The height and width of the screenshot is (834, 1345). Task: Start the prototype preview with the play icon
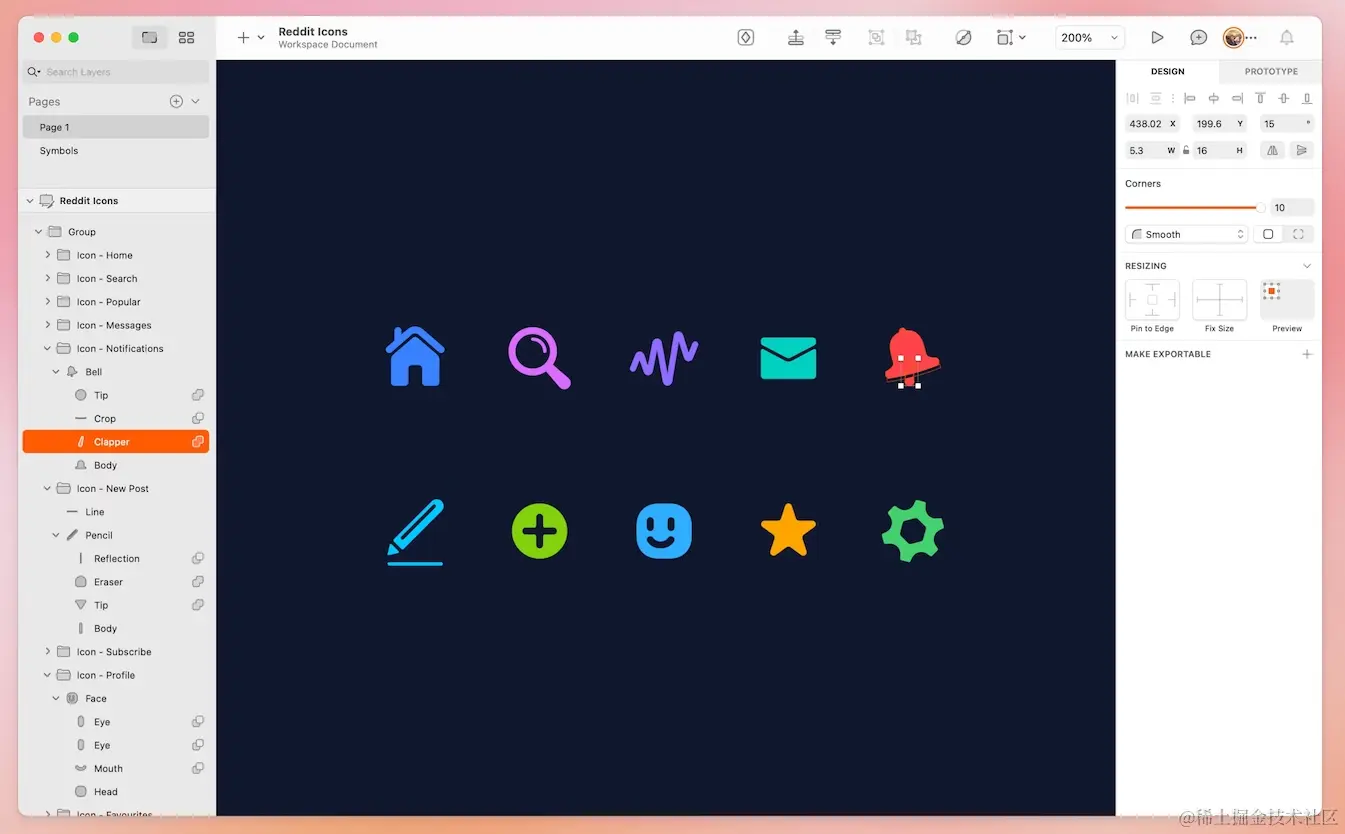pos(1157,37)
